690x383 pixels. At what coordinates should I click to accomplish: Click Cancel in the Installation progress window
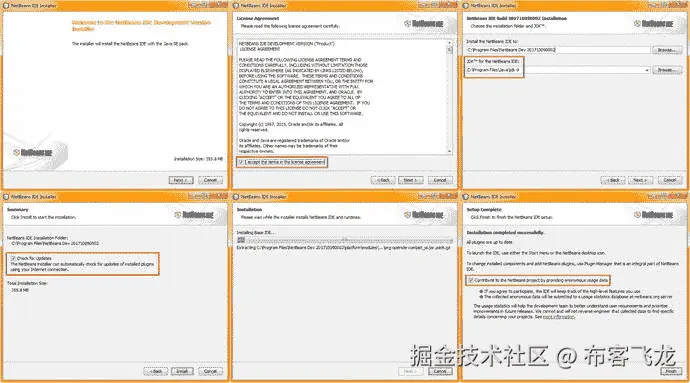pyautogui.click(x=440, y=371)
